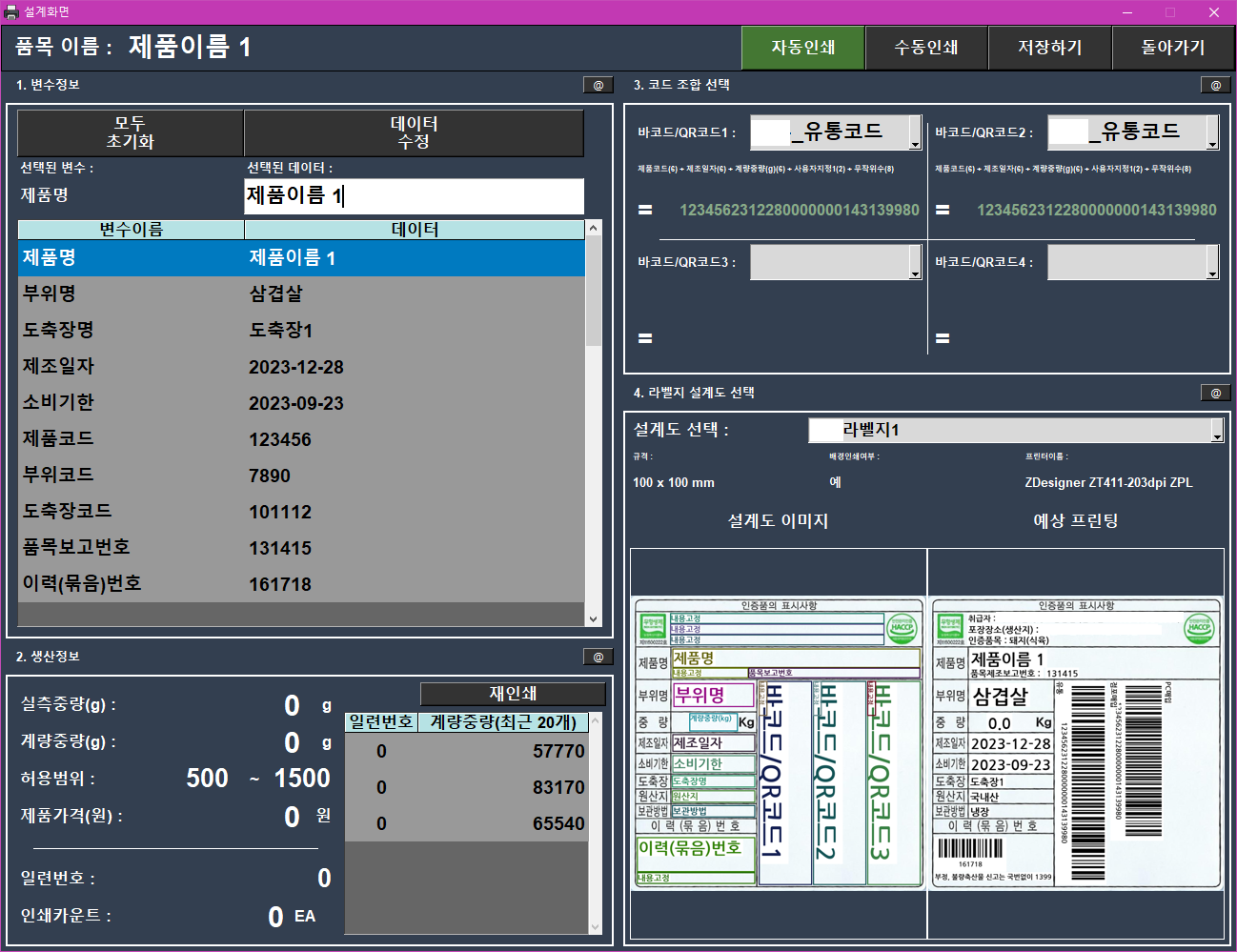This screenshot has height=952, width=1237.
Task: Select the 부위명 row in variable list
Action: [x=300, y=294]
